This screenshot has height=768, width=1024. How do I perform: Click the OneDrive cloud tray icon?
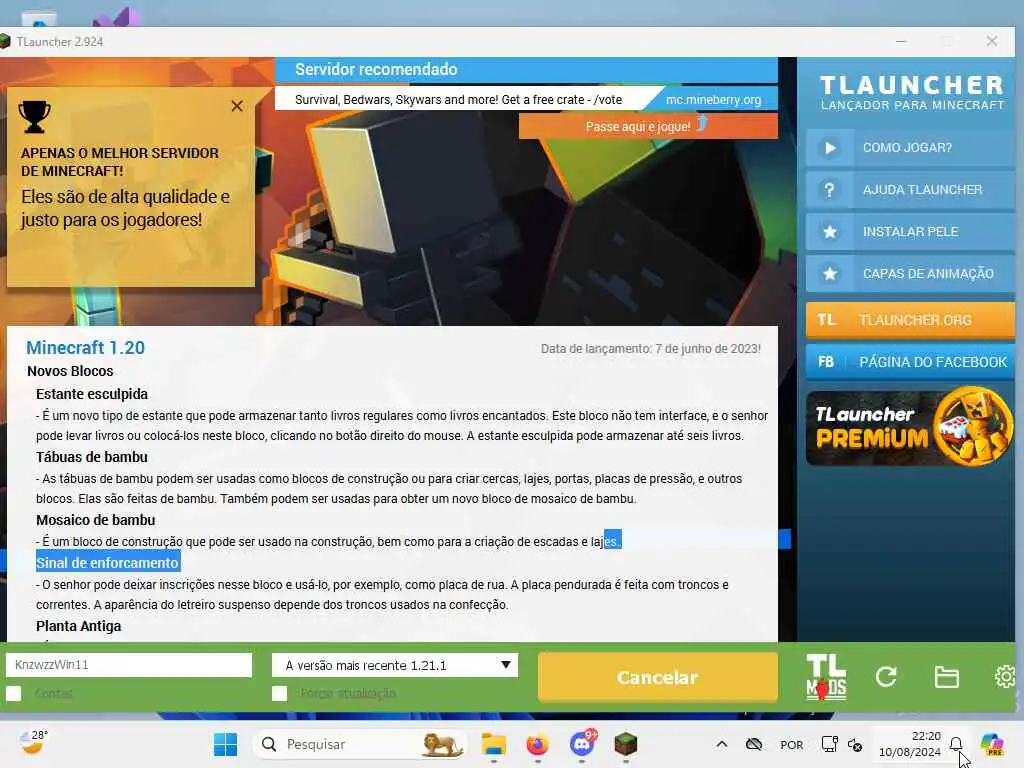754,744
